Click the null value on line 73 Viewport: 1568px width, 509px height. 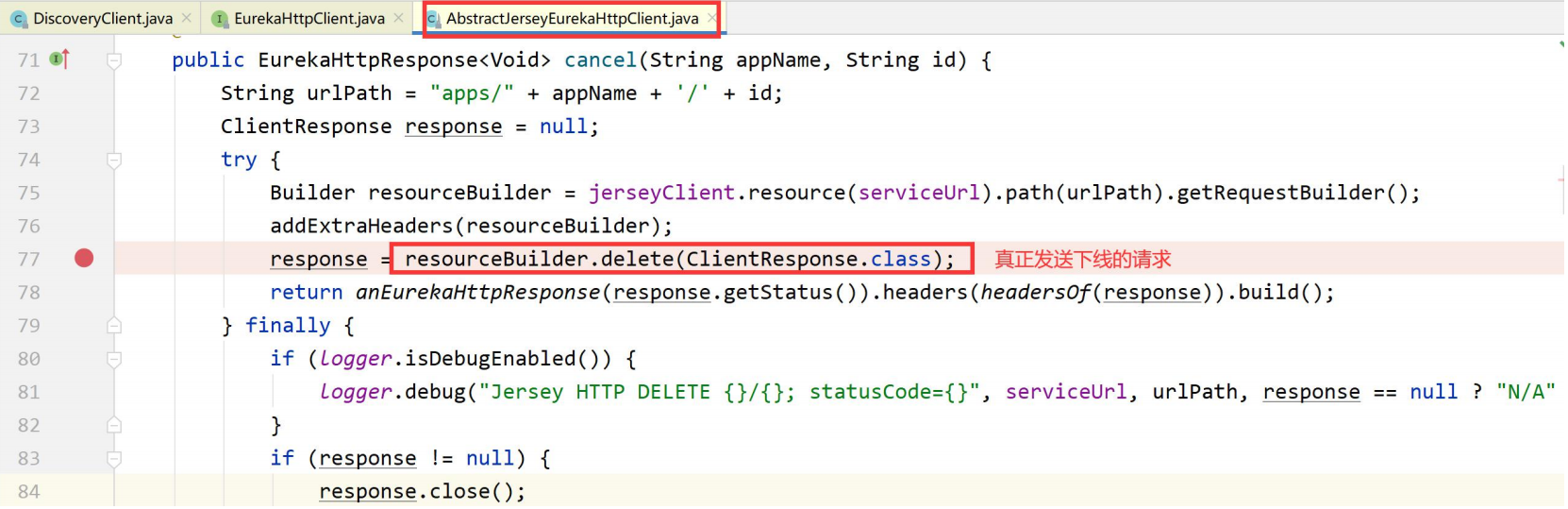coord(563,127)
